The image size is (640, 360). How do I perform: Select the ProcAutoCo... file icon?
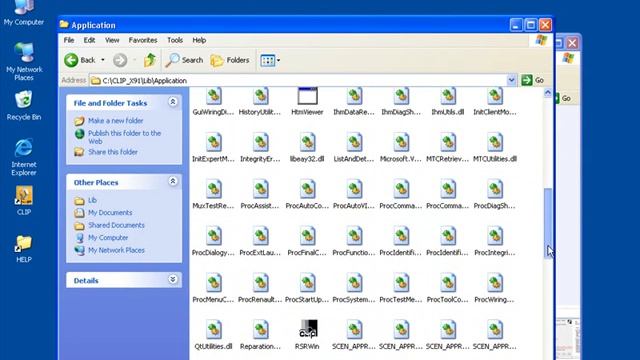coord(307,189)
